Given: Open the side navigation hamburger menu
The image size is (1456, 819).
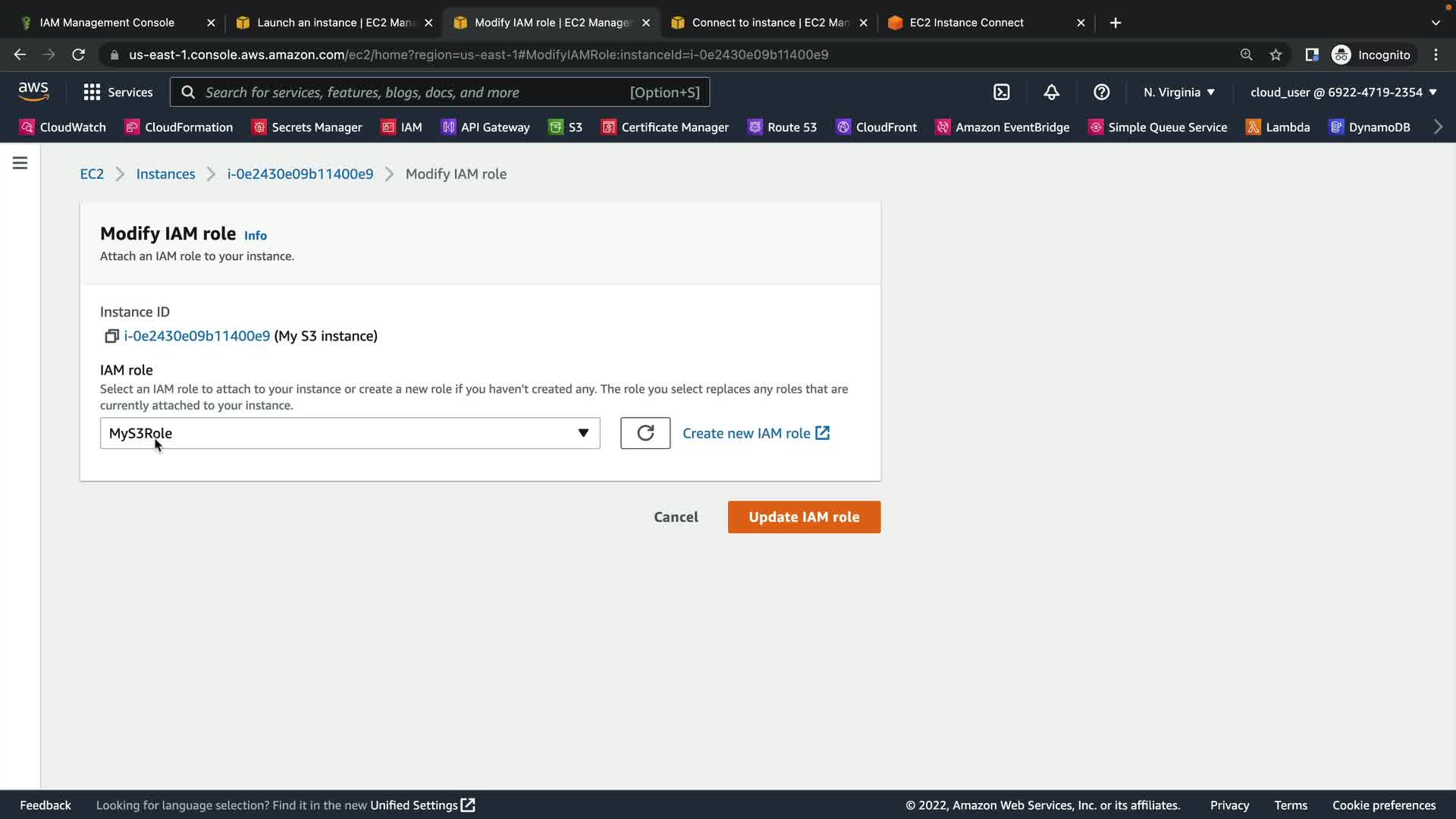Looking at the screenshot, I should pos(20,163).
